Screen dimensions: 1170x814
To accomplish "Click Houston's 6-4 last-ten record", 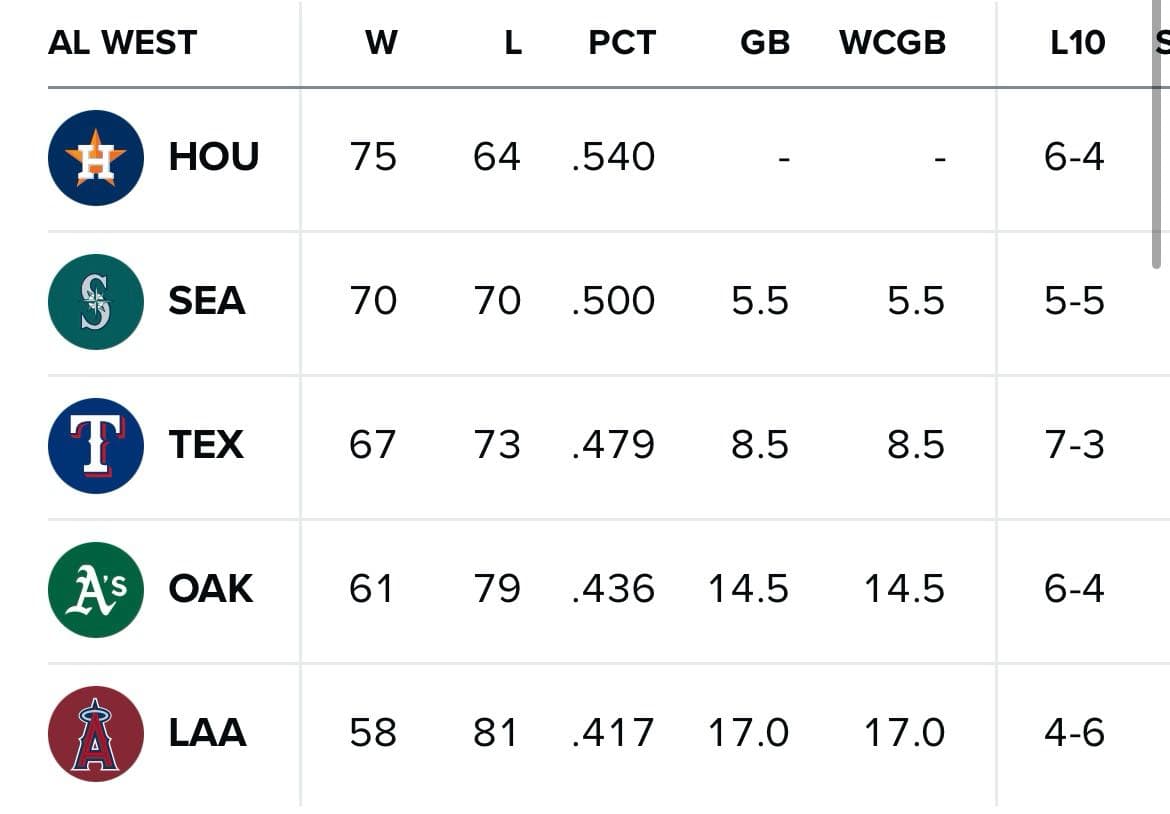I will click(x=1074, y=157).
